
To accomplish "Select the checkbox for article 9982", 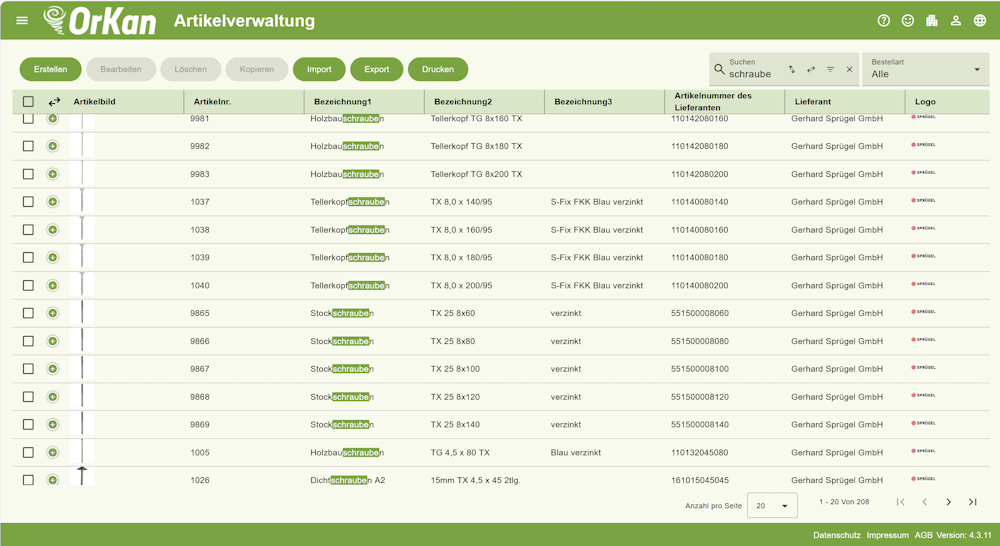I will [x=28, y=146].
